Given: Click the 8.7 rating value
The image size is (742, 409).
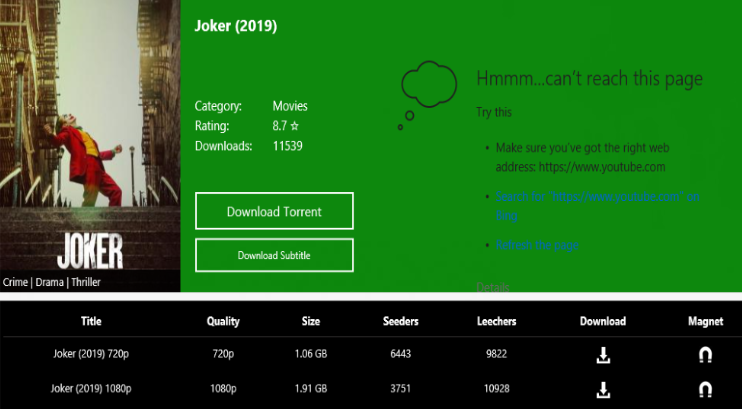Looking at the screenshot, I should click(280, 126).
